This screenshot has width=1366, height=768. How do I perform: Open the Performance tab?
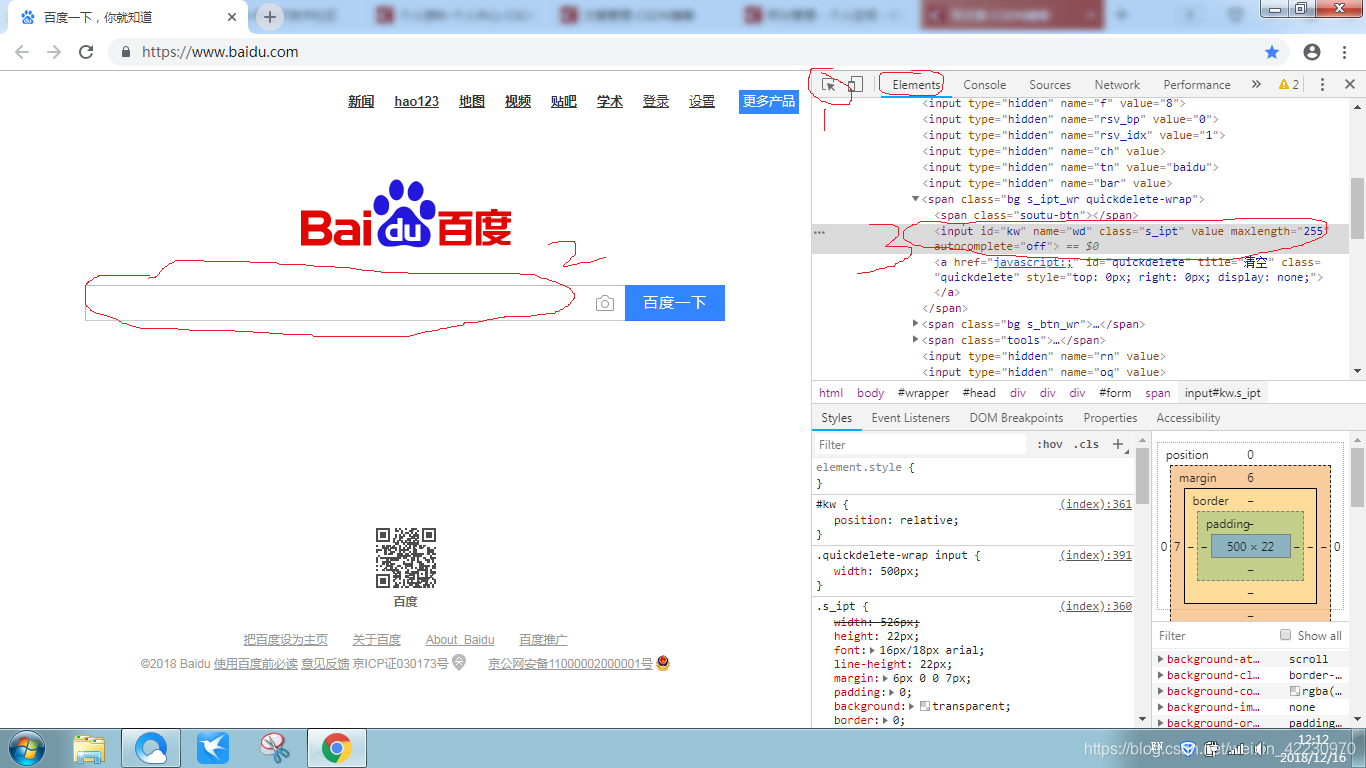1197,85
